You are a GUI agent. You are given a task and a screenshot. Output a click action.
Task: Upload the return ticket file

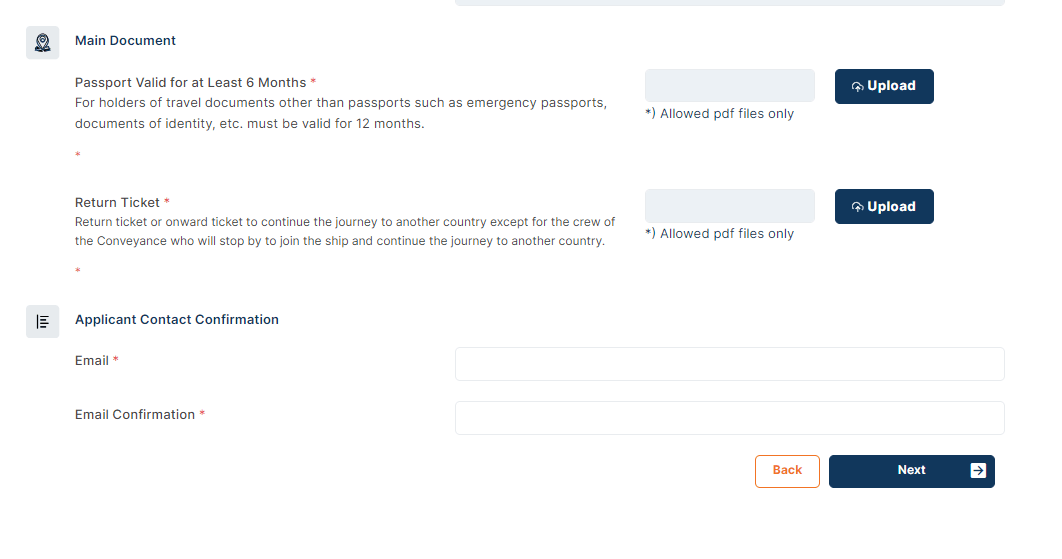(x=884, y=206)
